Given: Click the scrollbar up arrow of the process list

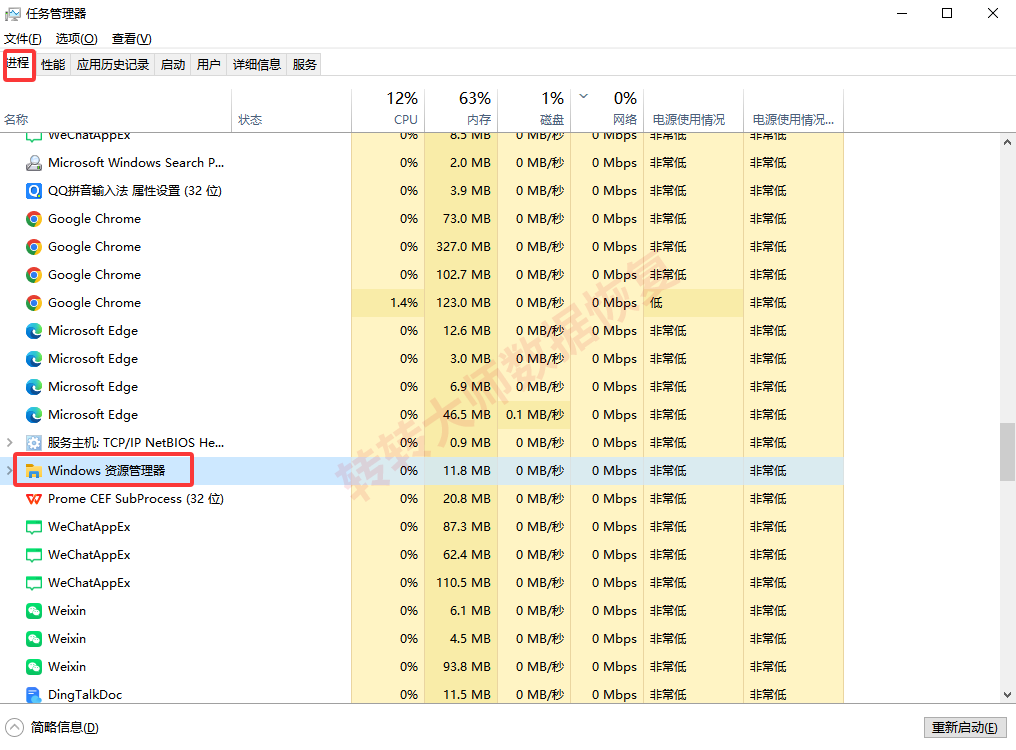Looking at the screenshot, I should tap(1007, 142).
